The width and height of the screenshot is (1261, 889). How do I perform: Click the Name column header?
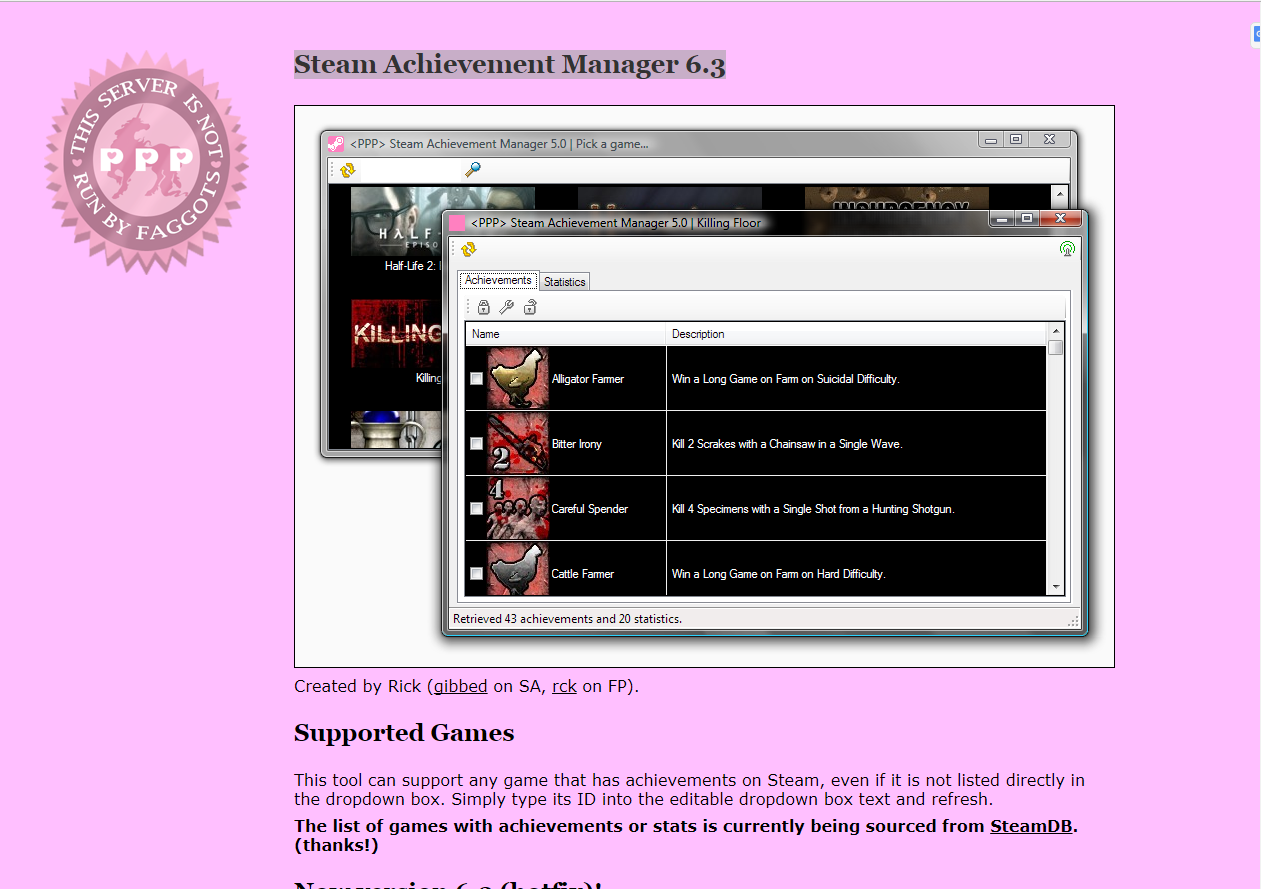[566, 334]
